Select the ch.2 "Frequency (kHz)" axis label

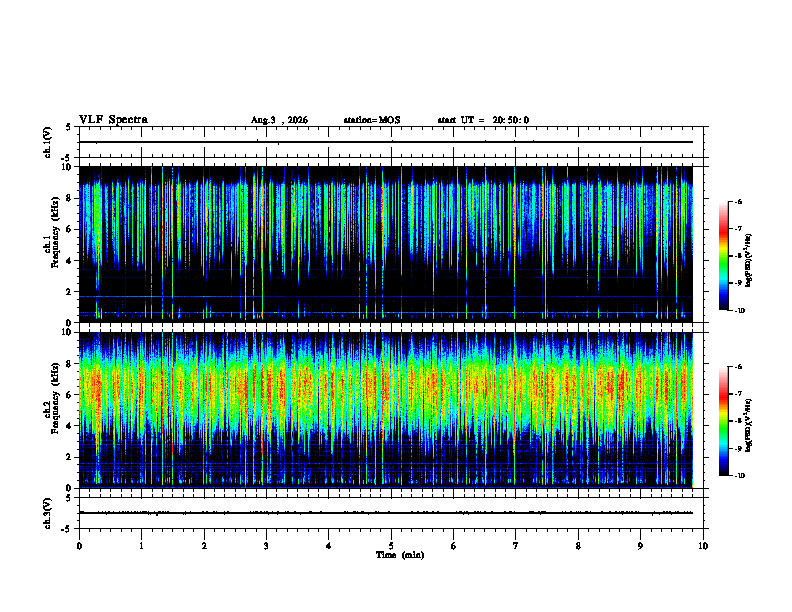55,398
